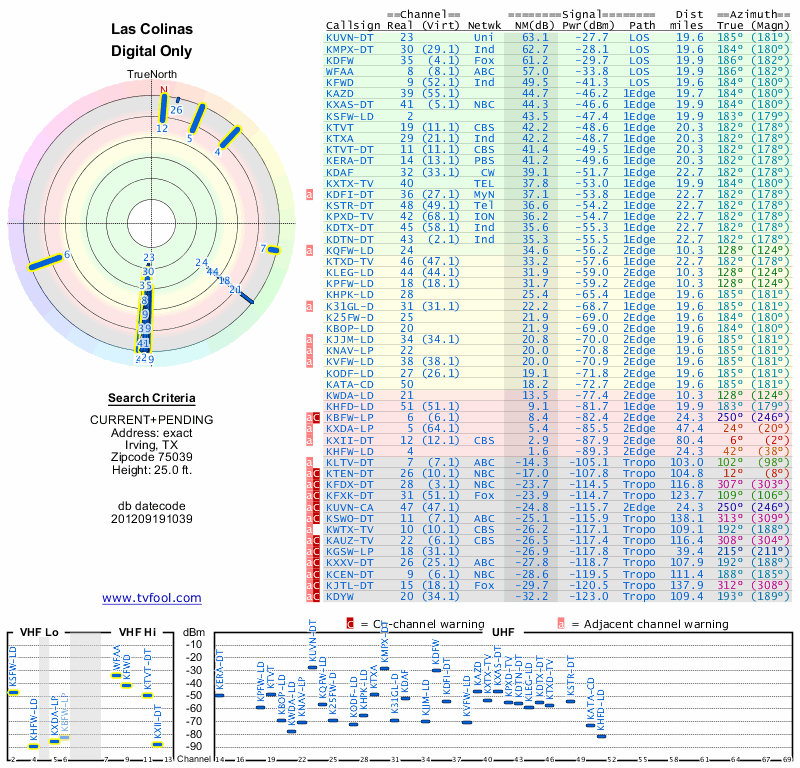
Task: Click the 'Path' column header
Action: point(642,26)
